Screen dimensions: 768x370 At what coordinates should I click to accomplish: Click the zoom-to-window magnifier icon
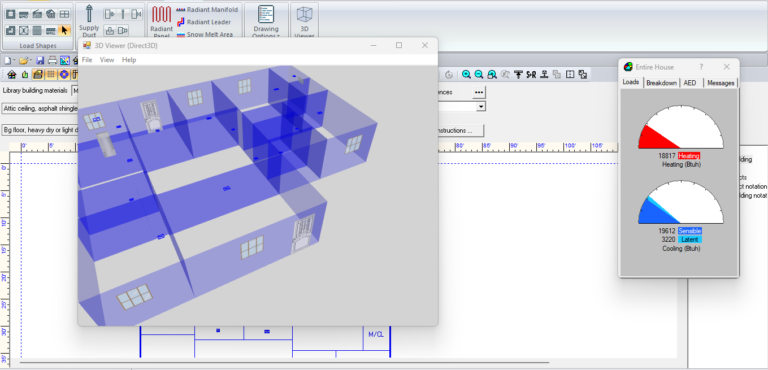(x=492, y=74)
